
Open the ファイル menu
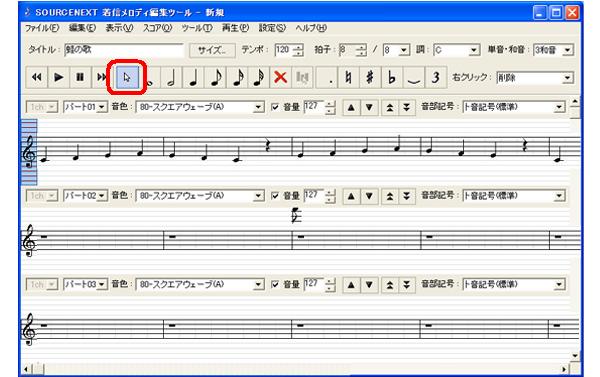pos(42,28)
